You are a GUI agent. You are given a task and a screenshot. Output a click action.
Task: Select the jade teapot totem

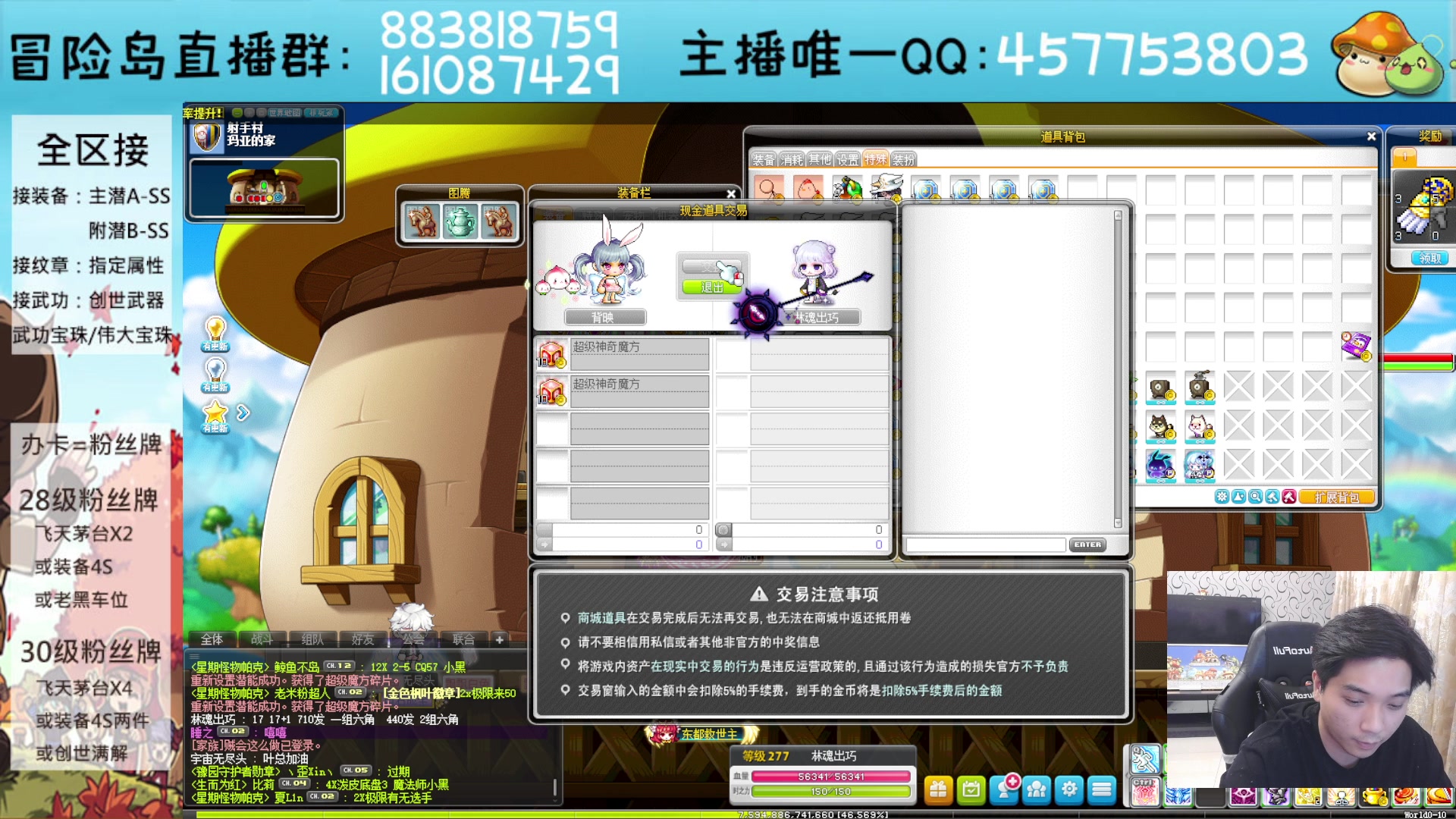(460, 221)
